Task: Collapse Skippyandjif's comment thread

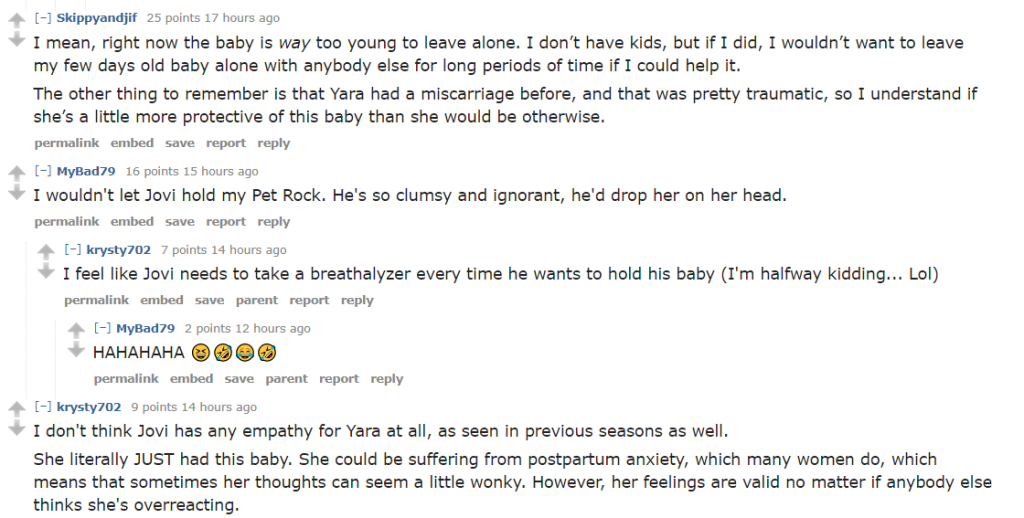Action: pyautogui.click(x=43, y=18)
